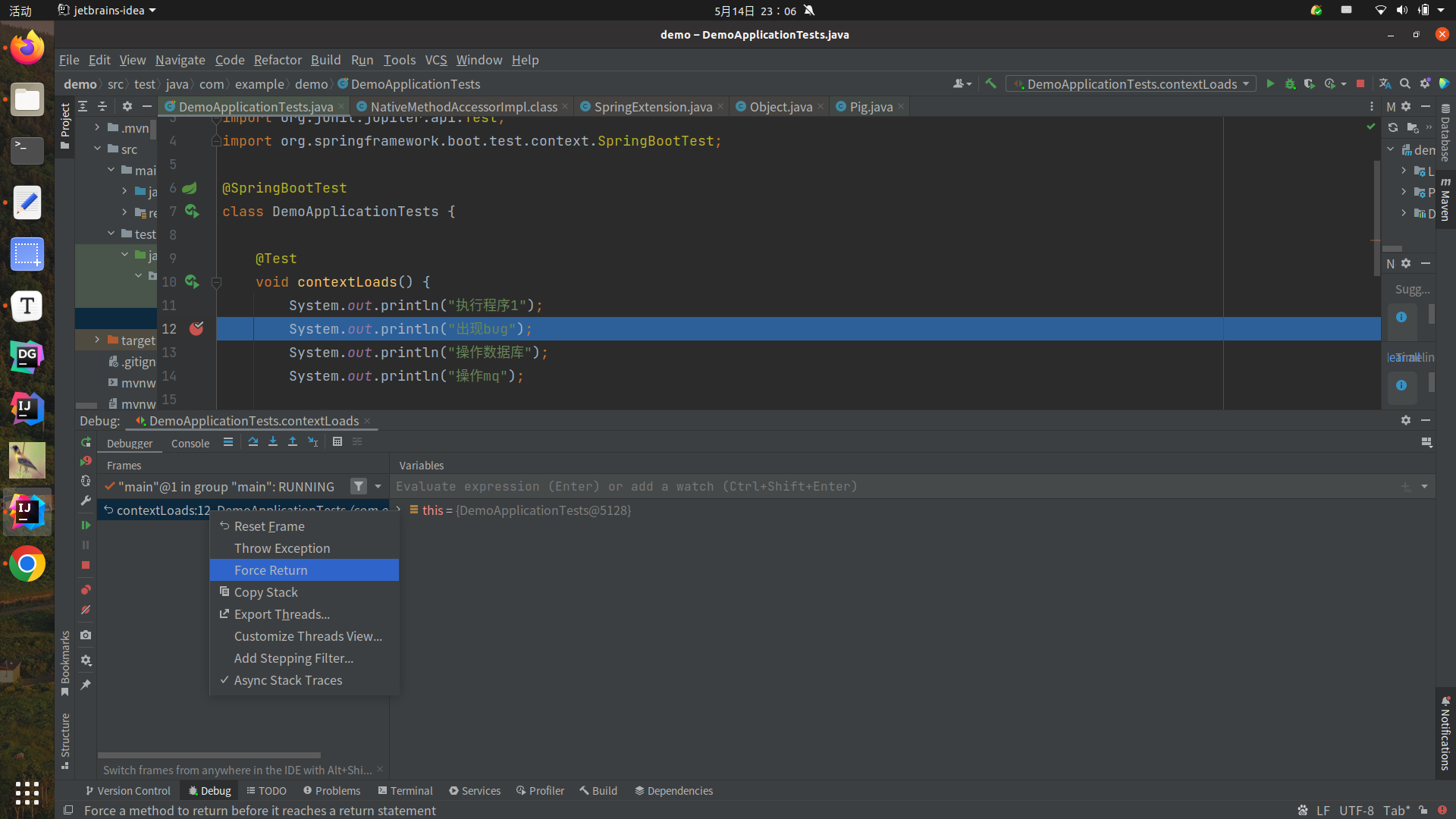Viewport: 1456px width, 819px height.
Task: Click Step Out icon in debugger
Action: pyautogui.click(x=293, y=442)
